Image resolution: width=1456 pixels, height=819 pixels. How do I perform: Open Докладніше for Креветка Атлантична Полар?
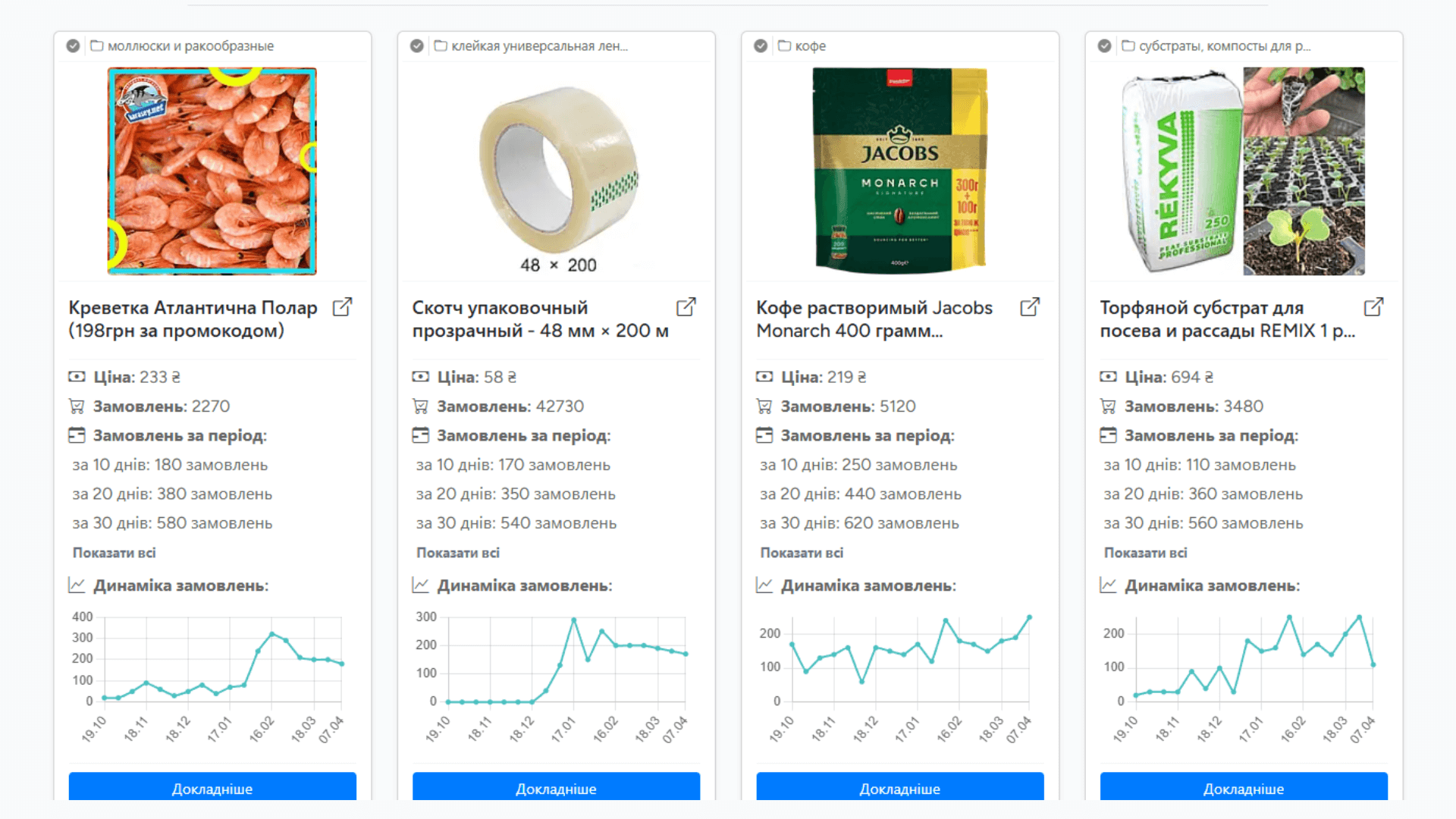click(x=212, y=786)
